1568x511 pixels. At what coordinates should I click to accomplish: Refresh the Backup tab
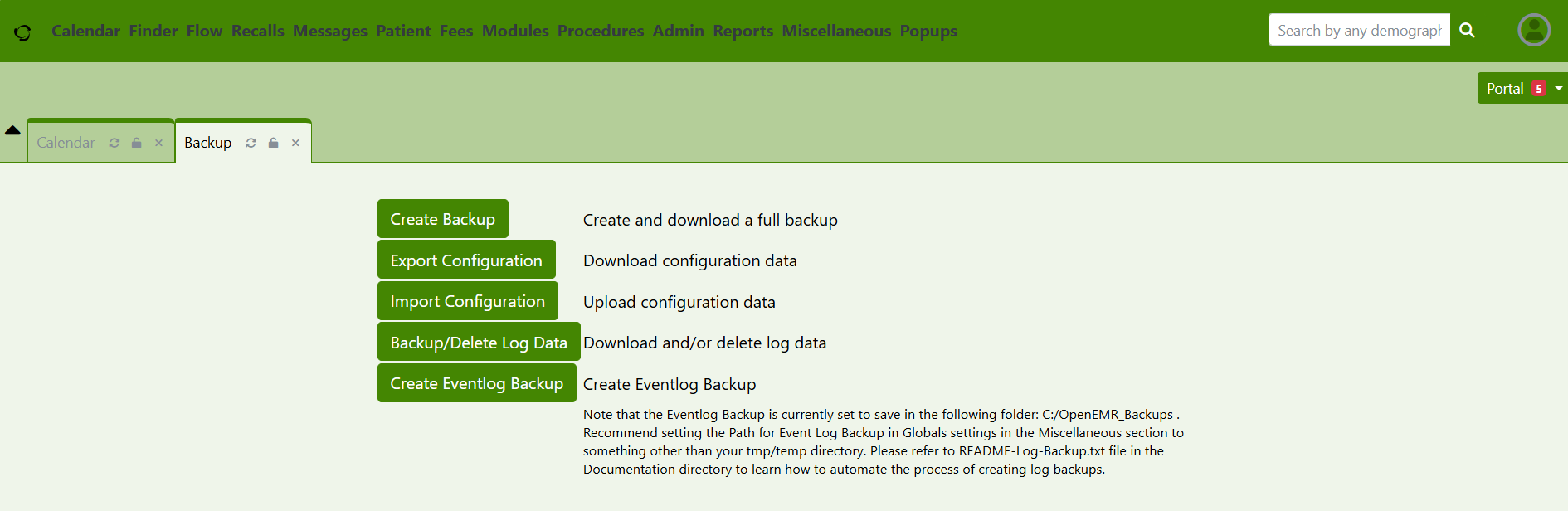[x=251, y=143]
